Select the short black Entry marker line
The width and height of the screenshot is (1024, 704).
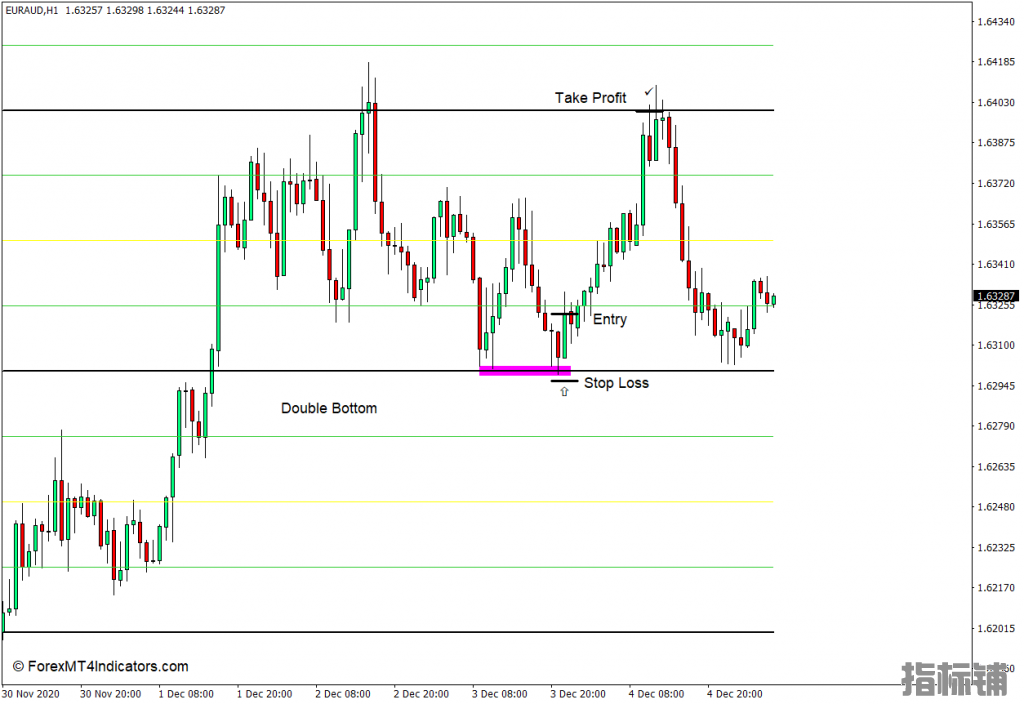click(564, 314)
